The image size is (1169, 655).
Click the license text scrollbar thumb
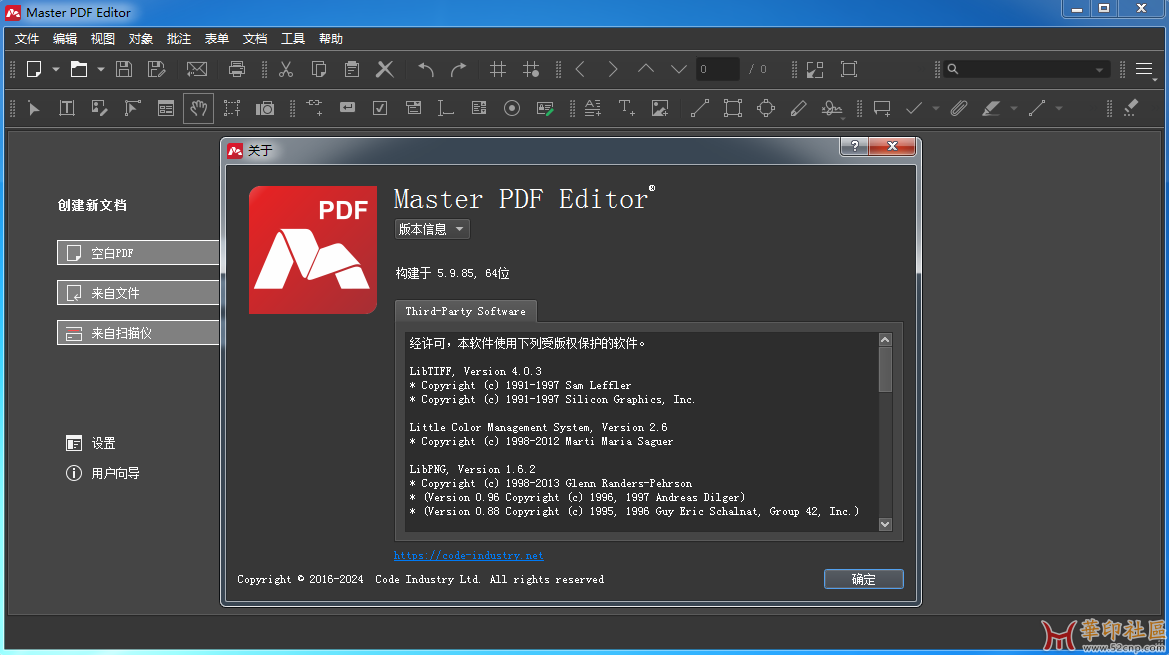click(885, 370)
